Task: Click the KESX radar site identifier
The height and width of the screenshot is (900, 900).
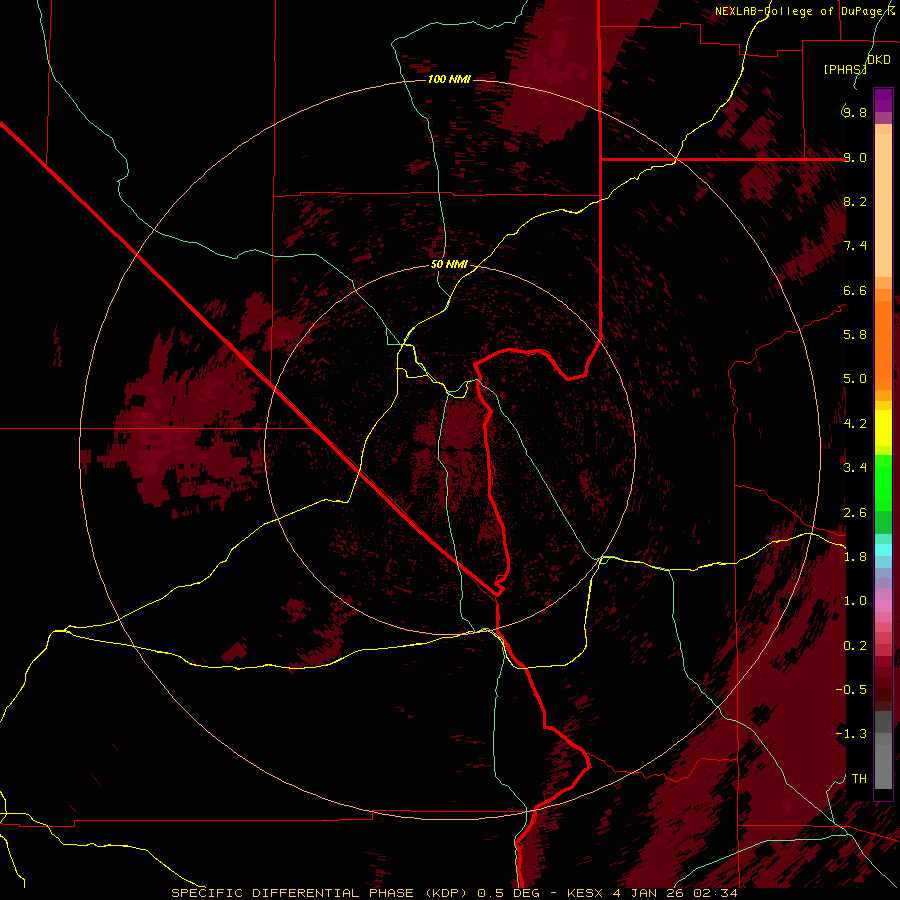Action: pyautogui.click(x=586, y=893)
